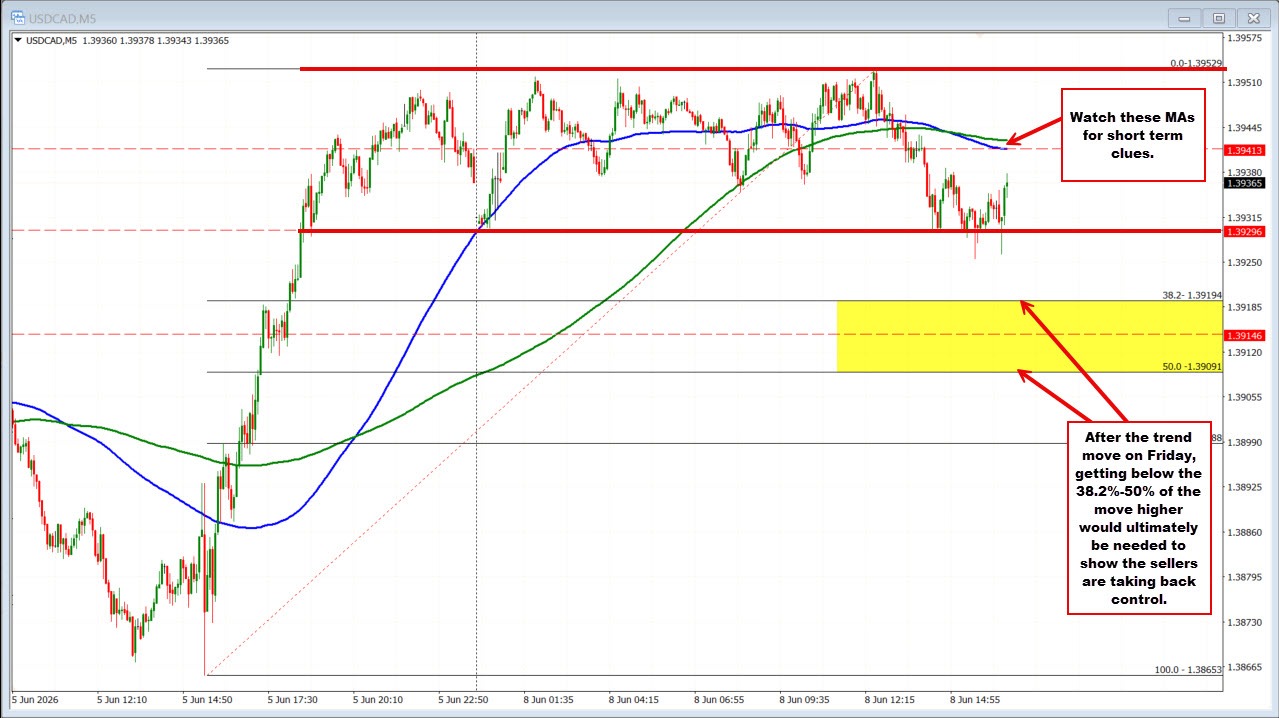Click the red 1.39413 price tag
Screen dimensions: 1279x718
click(1247, 149)
